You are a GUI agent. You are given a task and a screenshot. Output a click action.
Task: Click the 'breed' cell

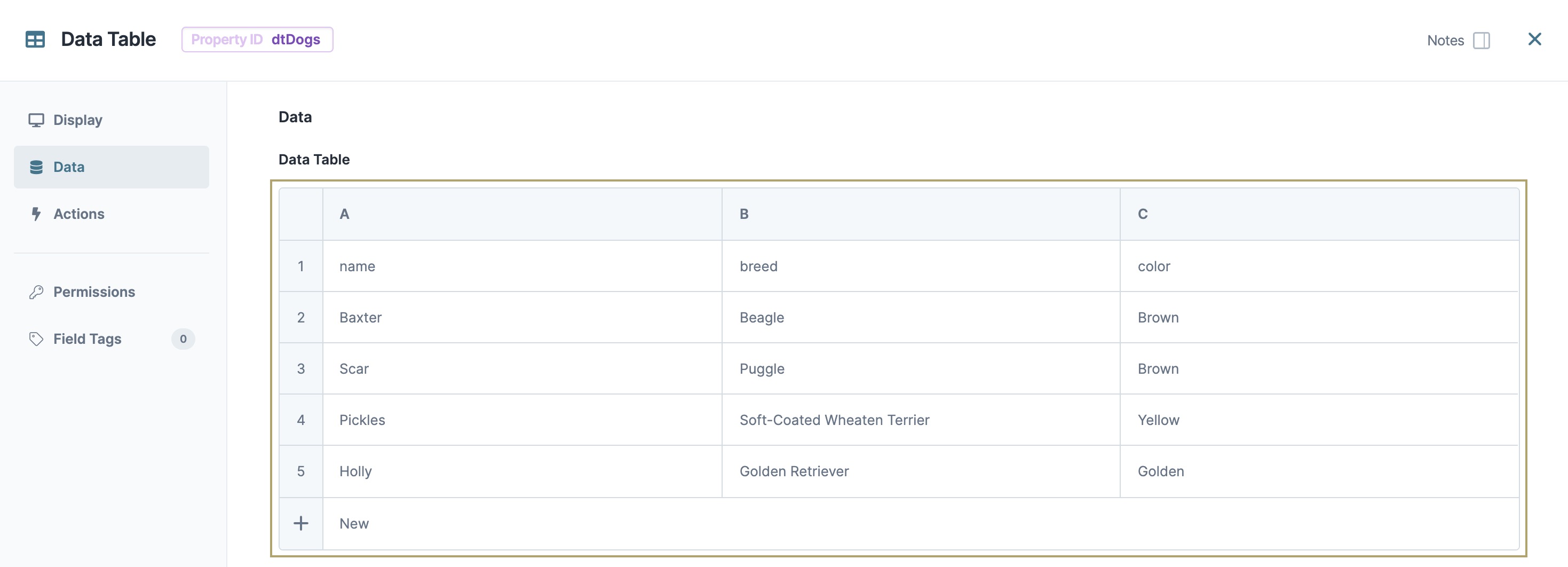pos(920,266)
